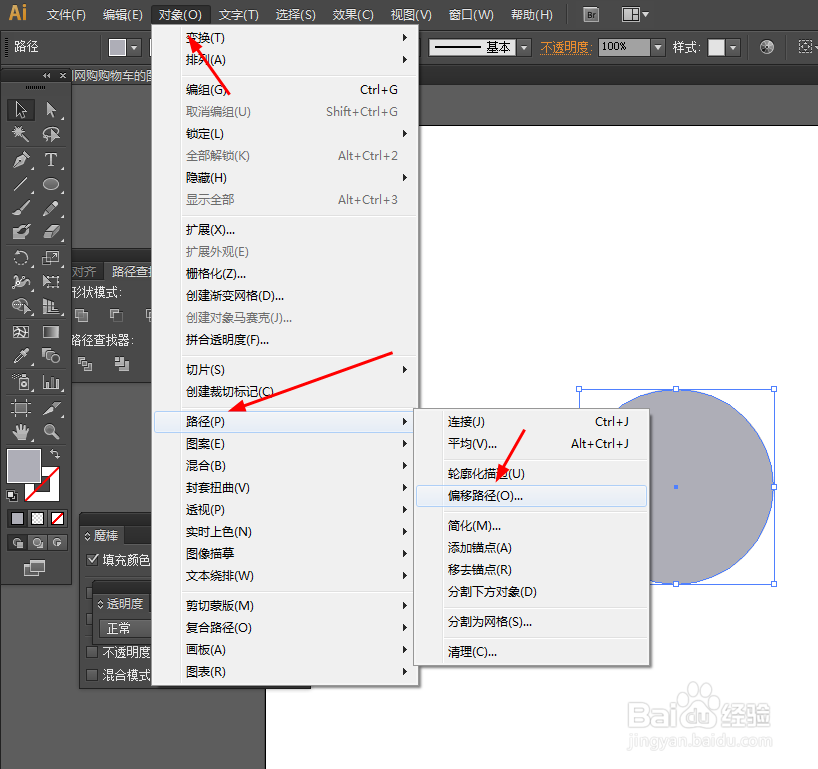The width and height of the screenshot is (818, 769).
Task: Uncheck 填充颜色 in the 魔棒 panel
Action: pyautogui.click(x=93, y=558)
